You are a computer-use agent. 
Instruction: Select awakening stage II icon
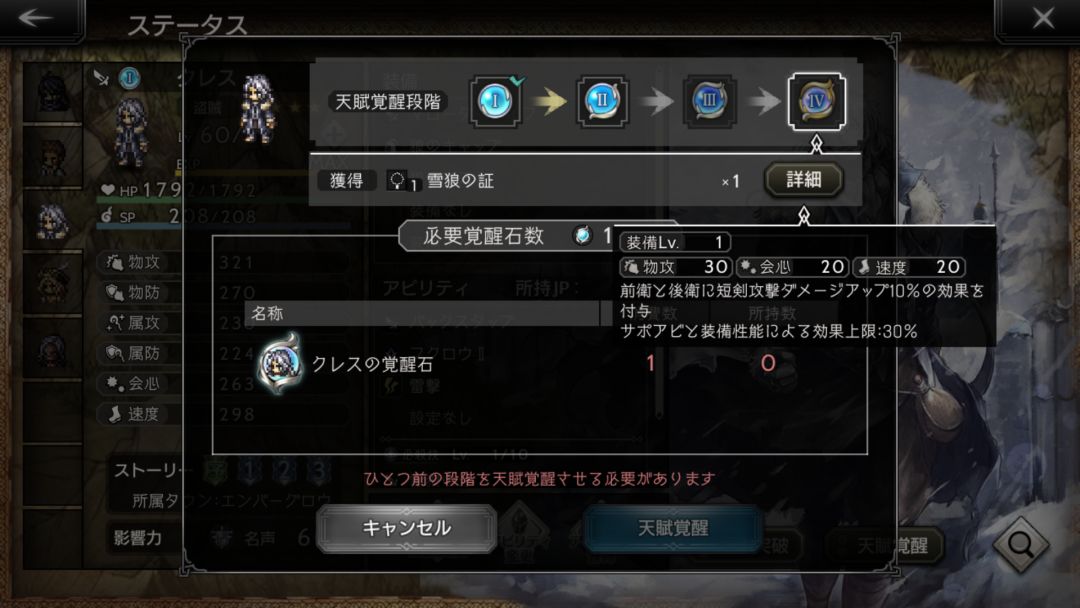point(602,101)
